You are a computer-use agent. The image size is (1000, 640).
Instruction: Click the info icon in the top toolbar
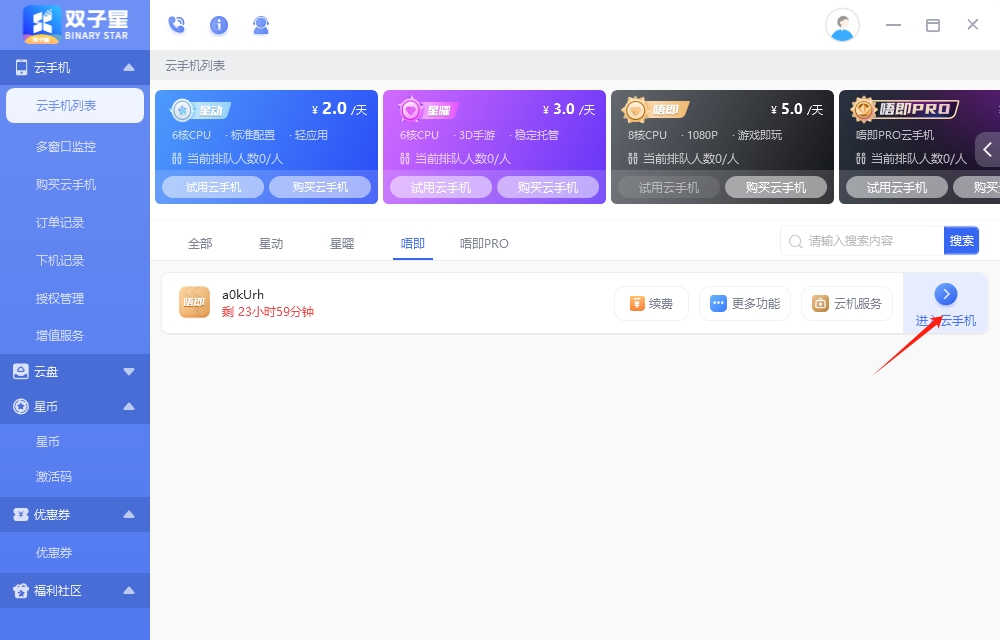(218, 25)
